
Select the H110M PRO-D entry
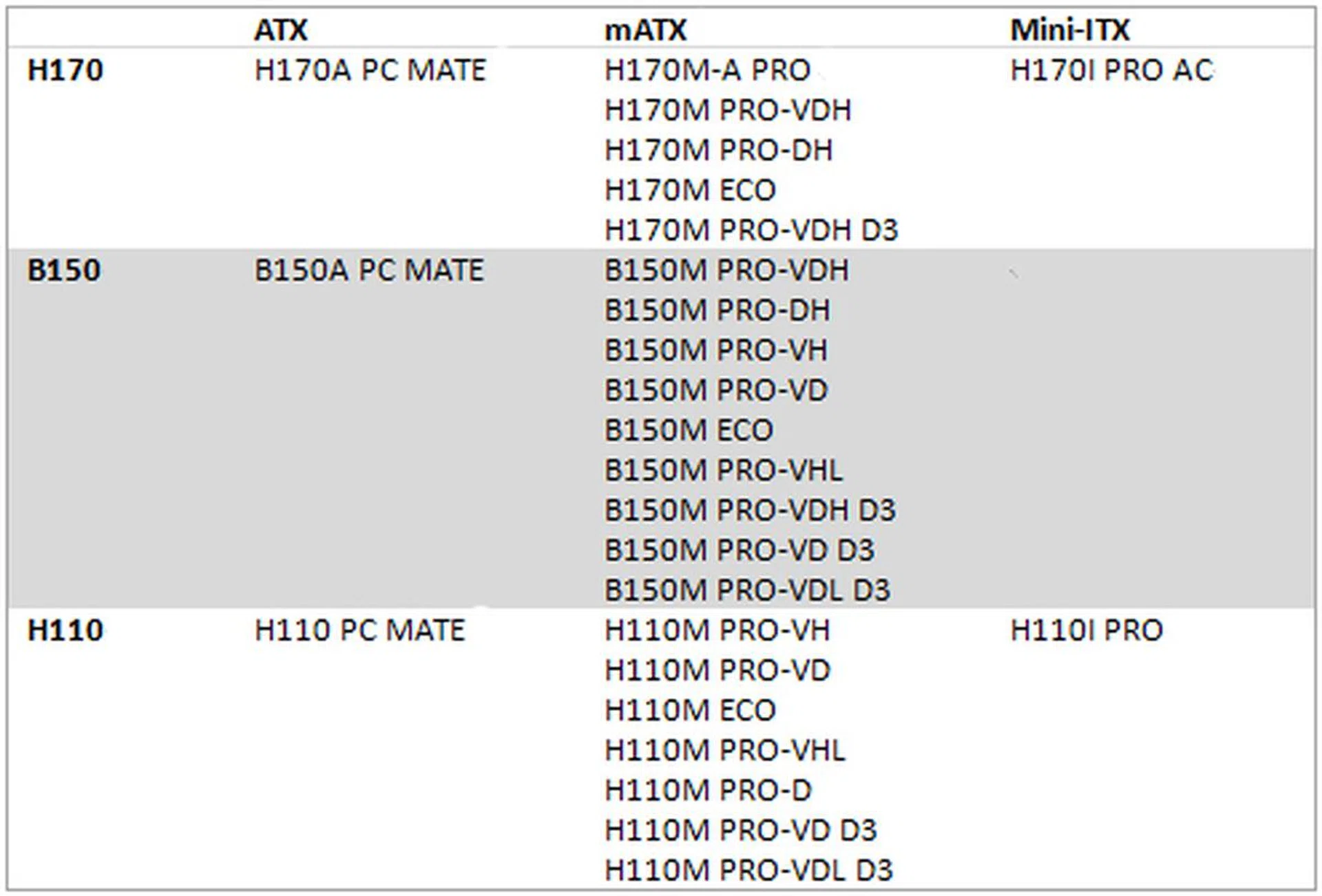tap(708, 791)
